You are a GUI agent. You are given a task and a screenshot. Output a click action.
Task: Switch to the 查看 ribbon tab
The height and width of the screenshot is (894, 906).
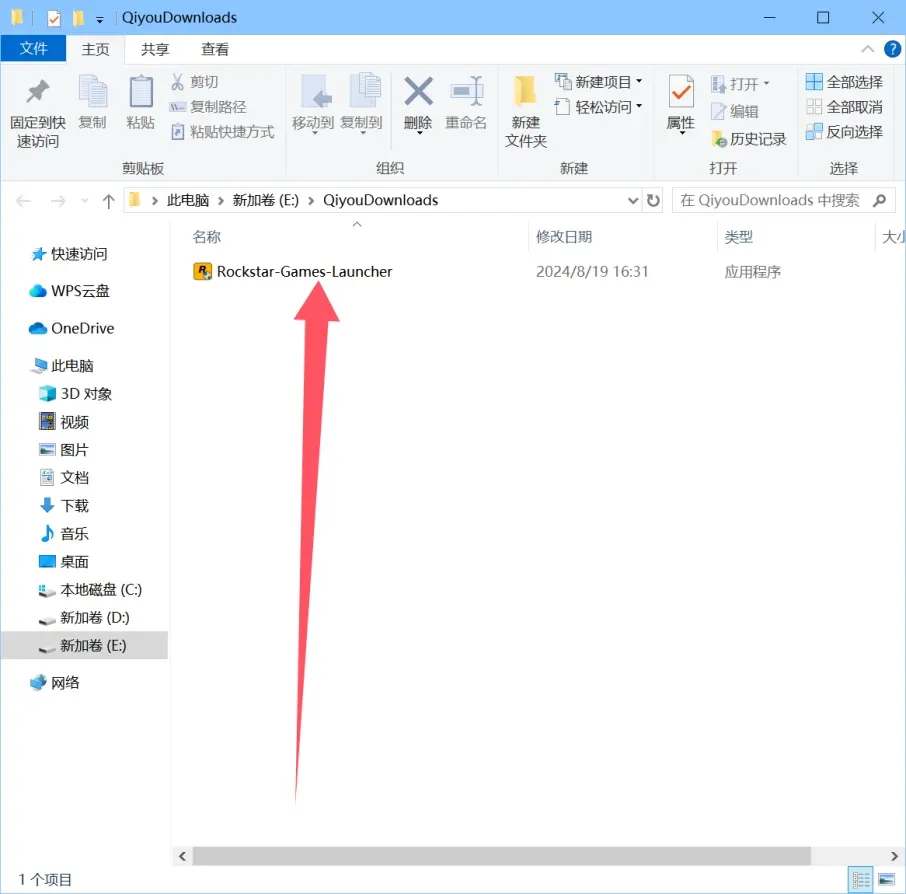point(215,49)
